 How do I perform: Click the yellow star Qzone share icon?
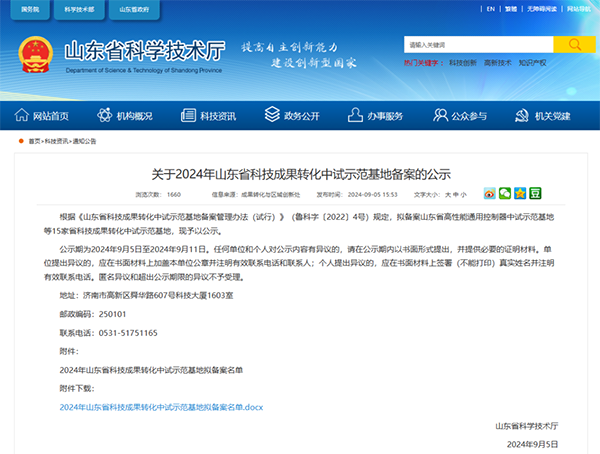click(520, 193)
